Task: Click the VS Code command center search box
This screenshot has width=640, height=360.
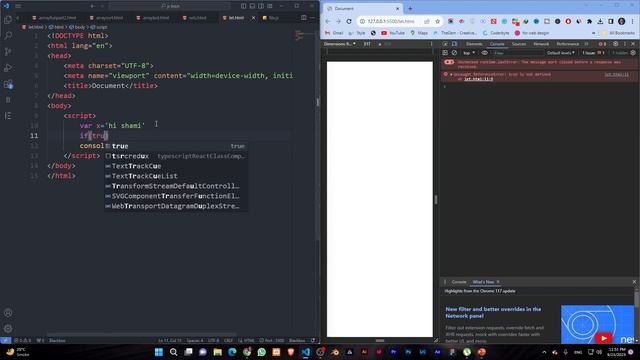Action: [x=169, y=6]
